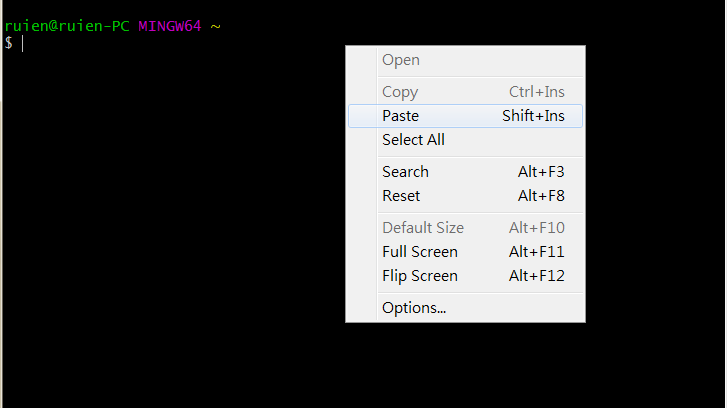Click the Default Size menu entry
Image resolution: width=727 pixels, height=408 pixels.
[x=423, y=228]
